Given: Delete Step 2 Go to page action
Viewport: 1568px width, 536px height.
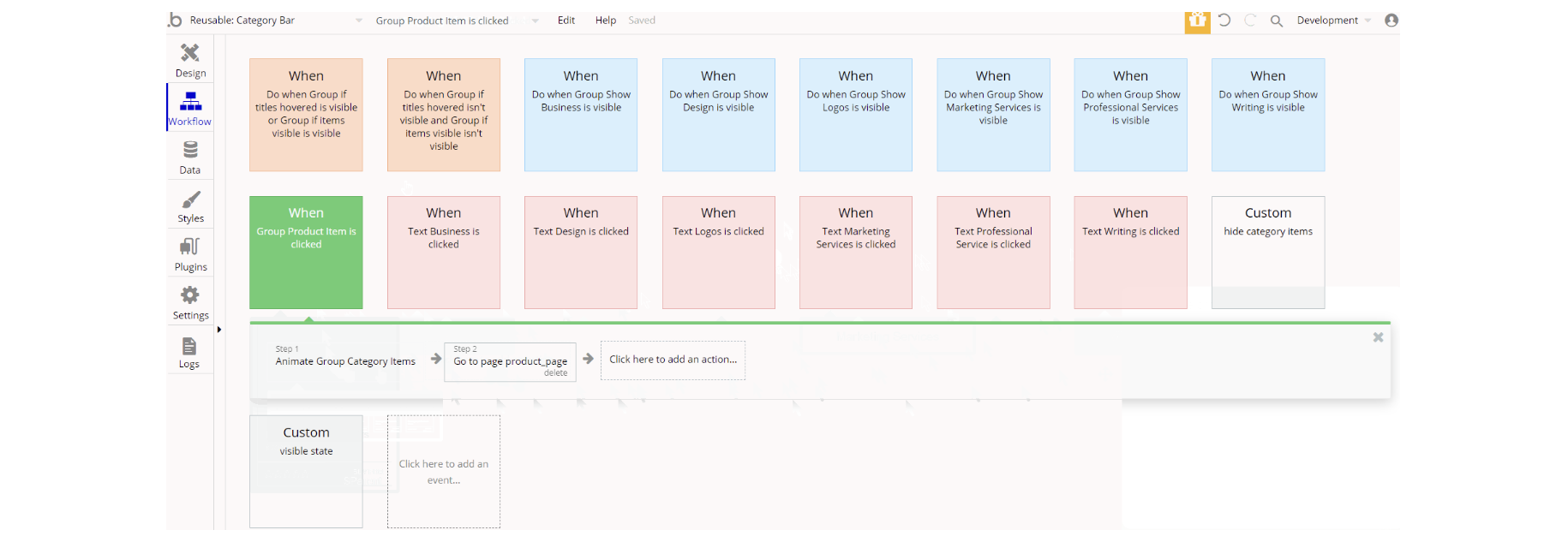Looking at the screenshot, I should [x=555, y=373].
